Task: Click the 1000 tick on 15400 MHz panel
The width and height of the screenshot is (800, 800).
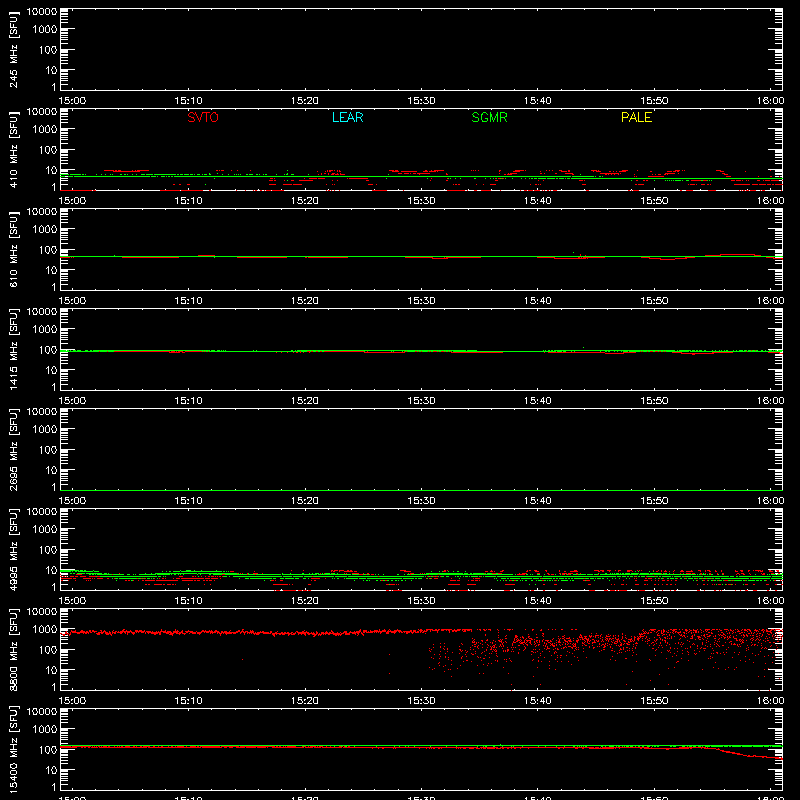Action: point(45,729)
